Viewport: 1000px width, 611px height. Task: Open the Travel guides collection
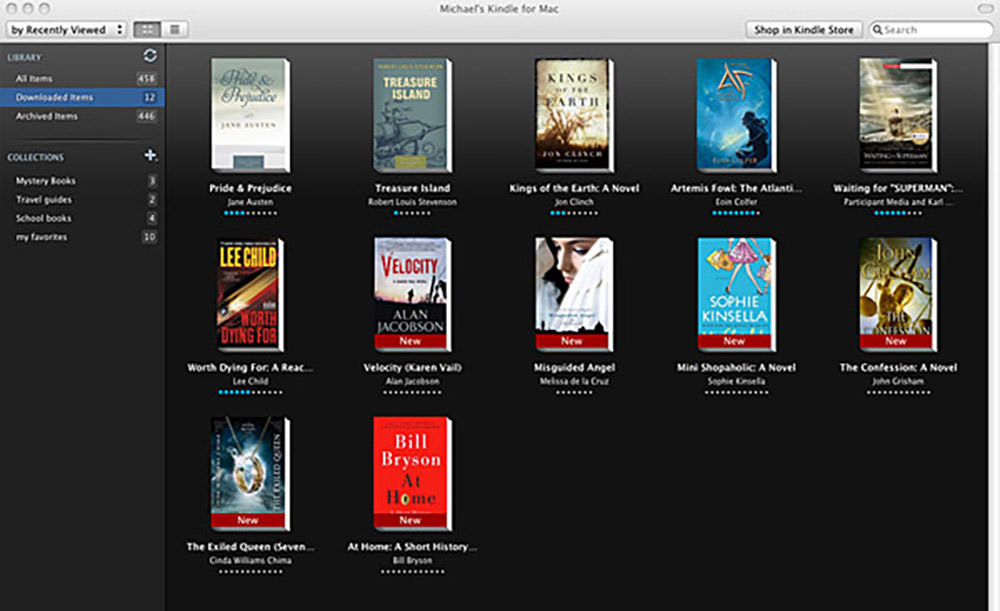pos(82,200)
